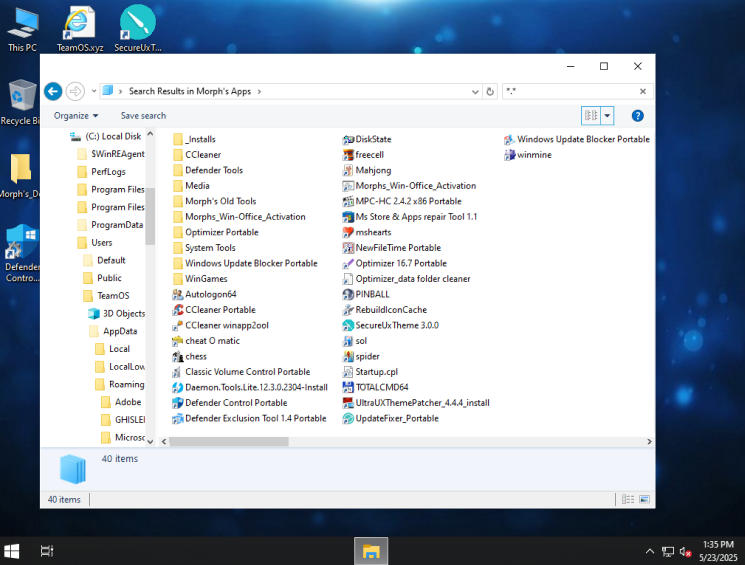Choose RebuildIconCache item

385,310
